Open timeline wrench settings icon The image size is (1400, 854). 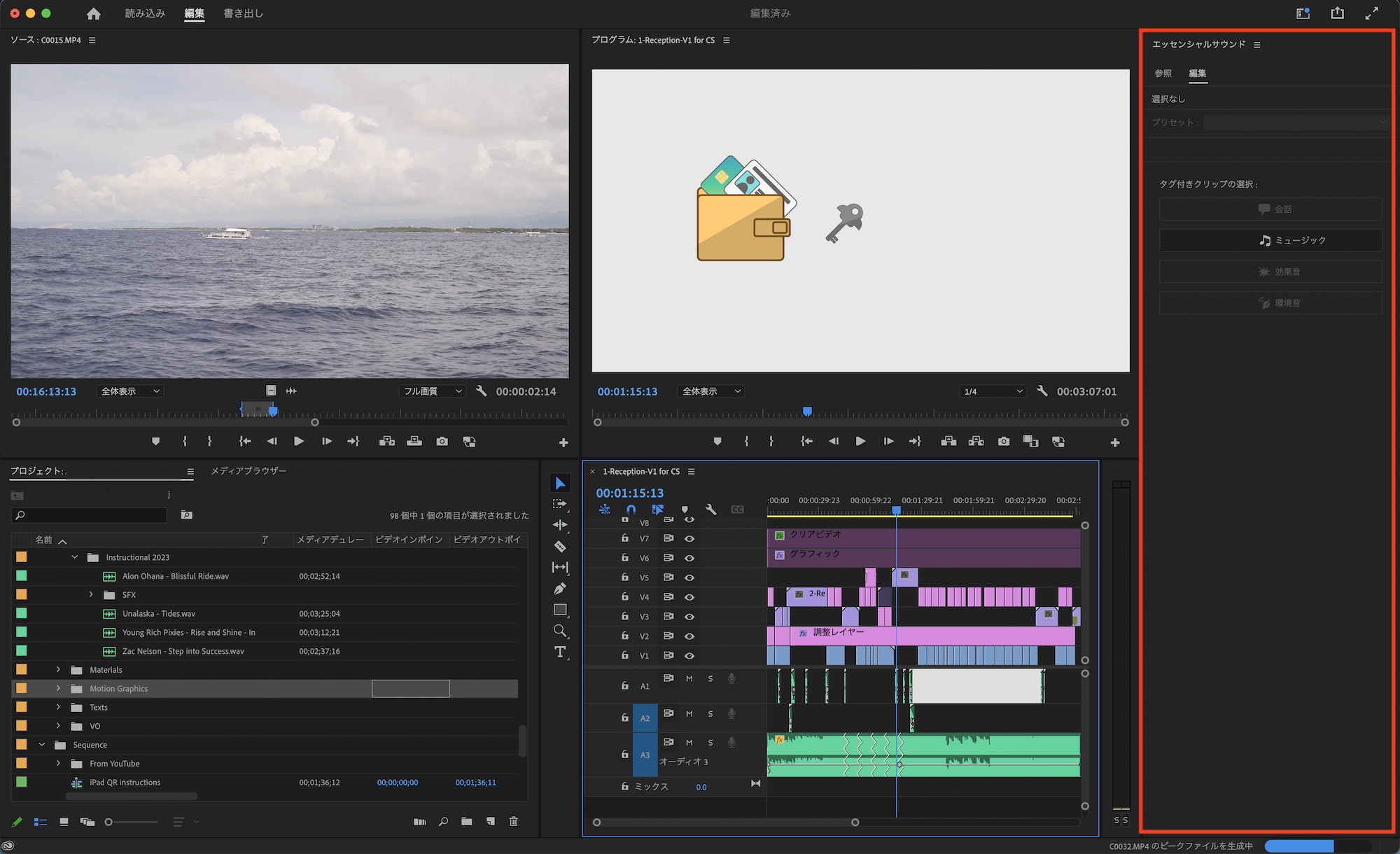pos(710,510)
